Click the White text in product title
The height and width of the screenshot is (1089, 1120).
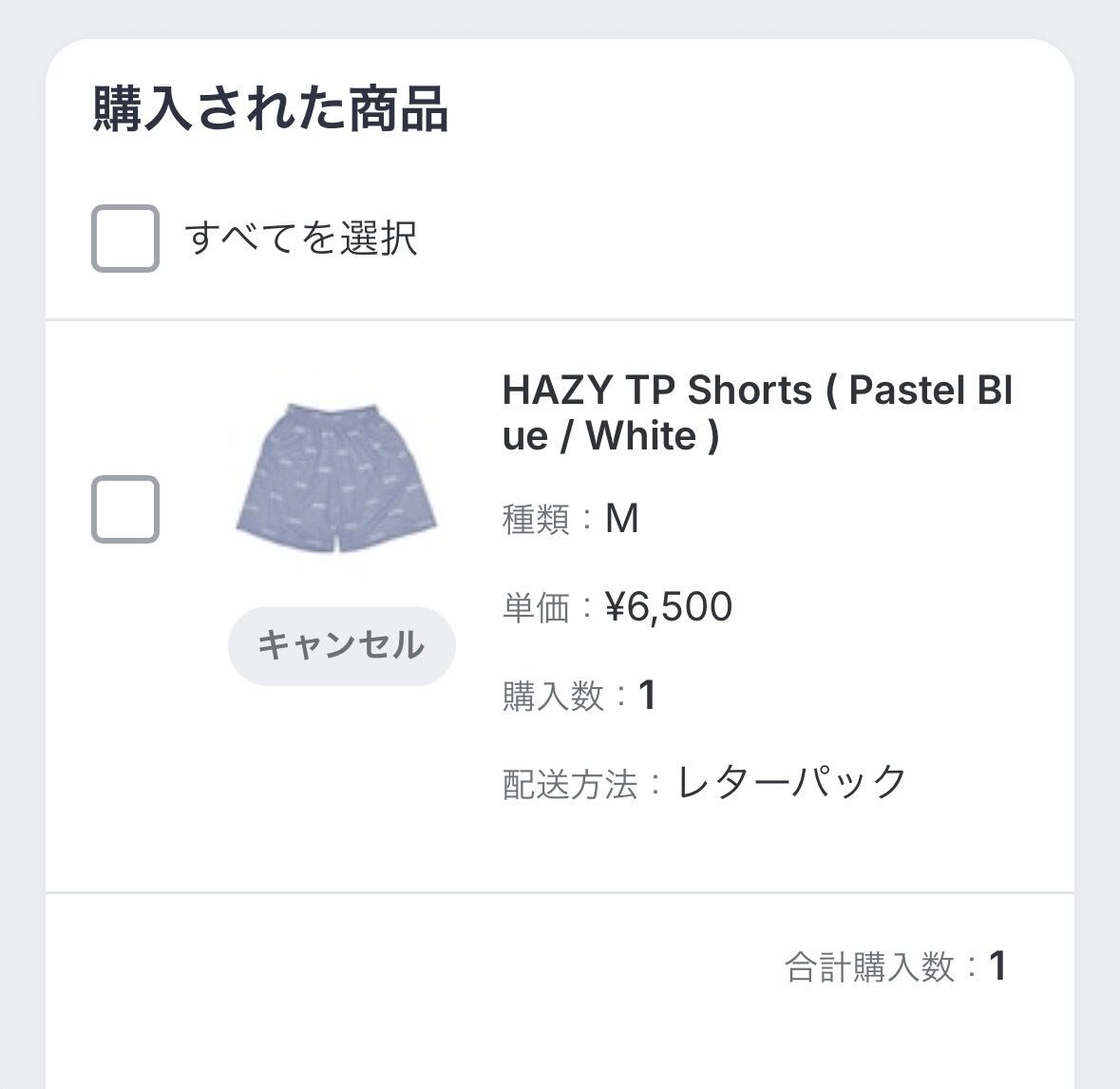[641, 437]
